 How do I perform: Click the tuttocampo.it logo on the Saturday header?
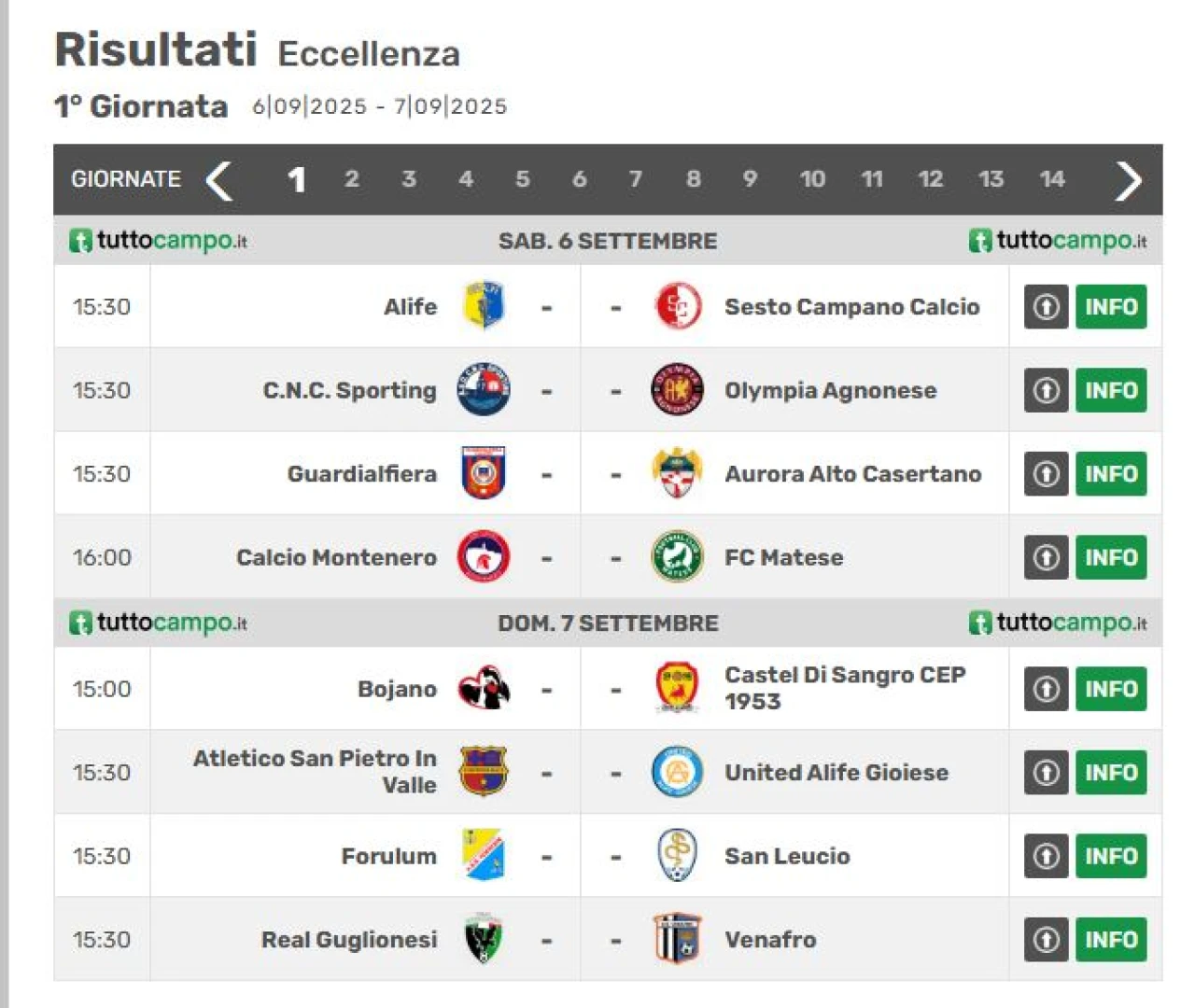tap(159, 241)
